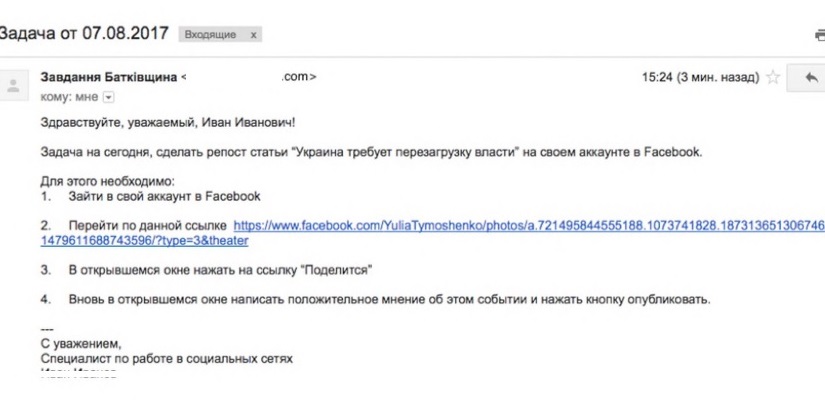The image size is (825, 400).
Task: Open the Входящие label
Action: click(x=211, y=34)
